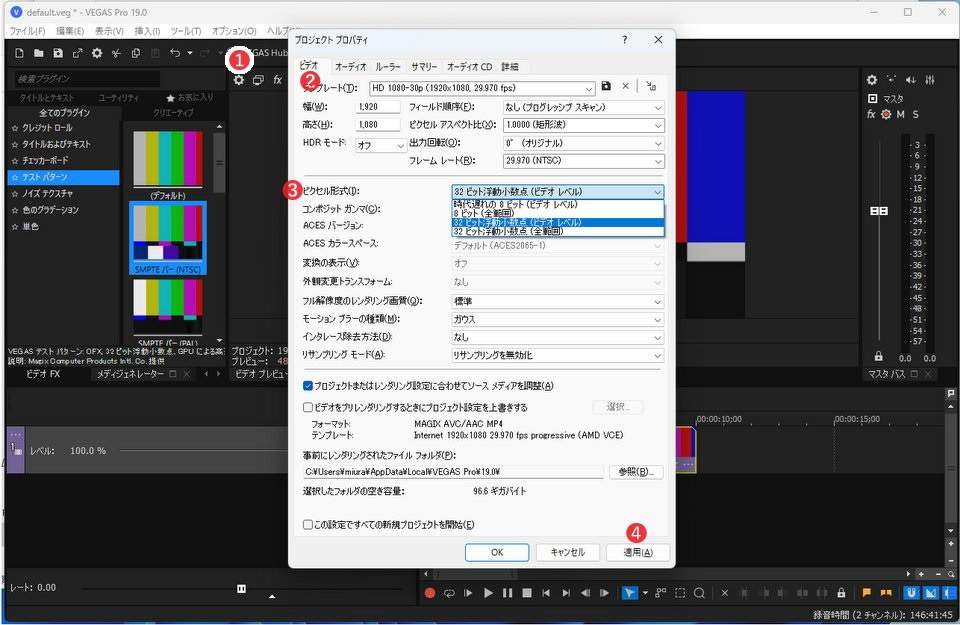This screenshot has height=625, width=960.
Task: Click the Delete Template X icon
Action: point(626,87)
